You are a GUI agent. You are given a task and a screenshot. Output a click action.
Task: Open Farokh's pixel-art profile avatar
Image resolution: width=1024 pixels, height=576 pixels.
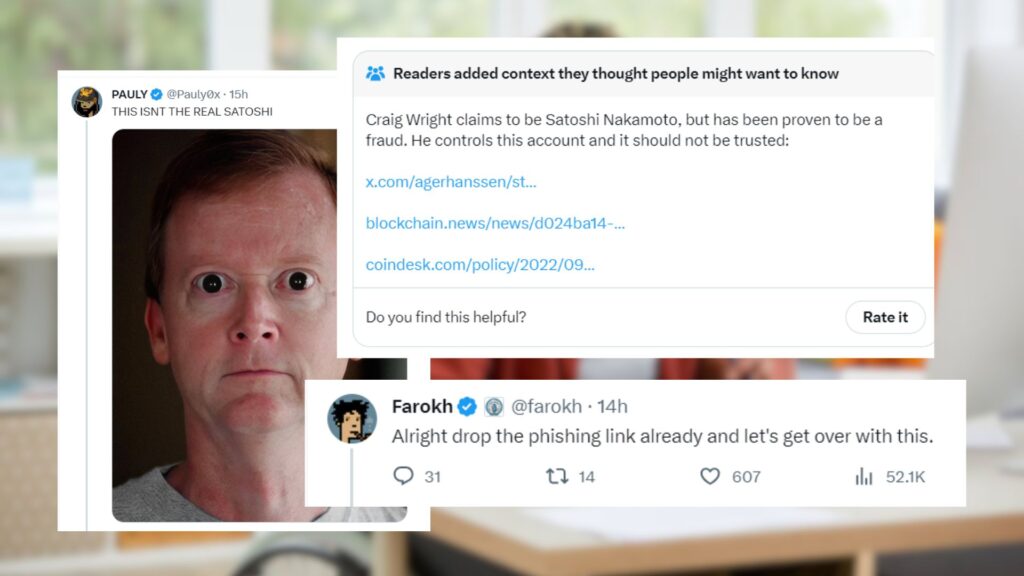click(x=352, y=419)
